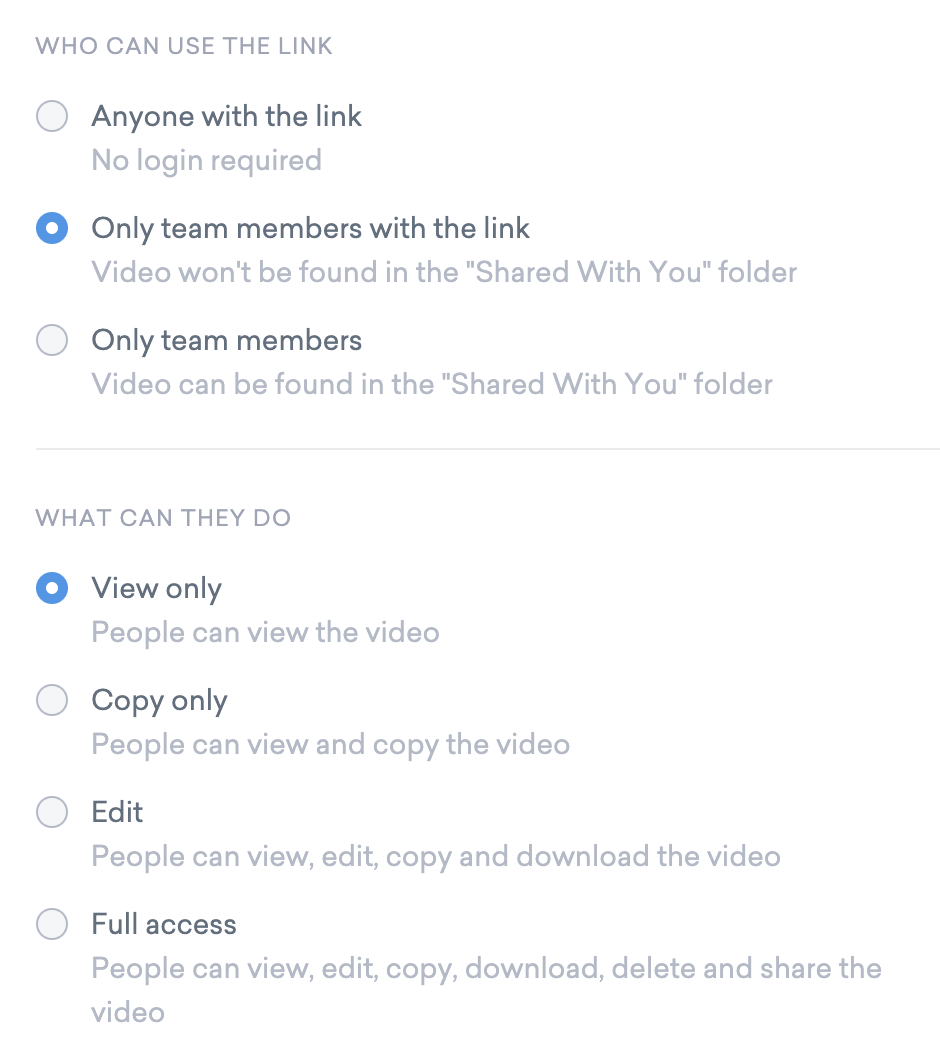Click the Only team members label text
Screen dimensions: 940x1050
pyautogui.click(x=226, y=340)
